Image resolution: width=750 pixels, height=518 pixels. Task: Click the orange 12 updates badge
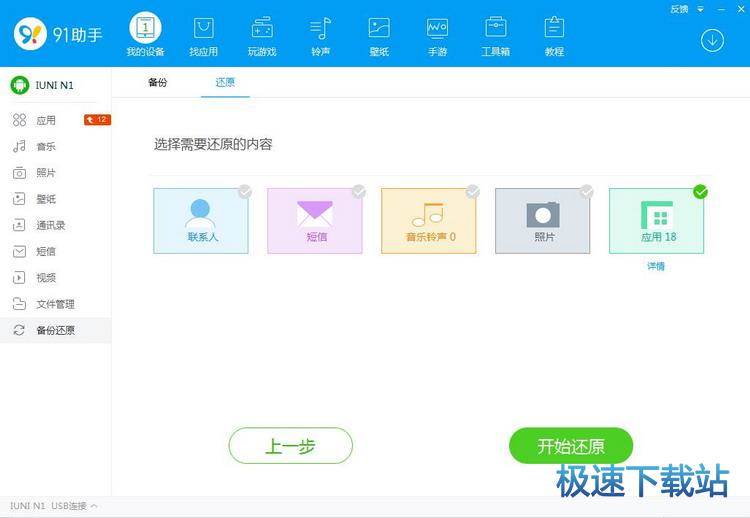(97, 120)
